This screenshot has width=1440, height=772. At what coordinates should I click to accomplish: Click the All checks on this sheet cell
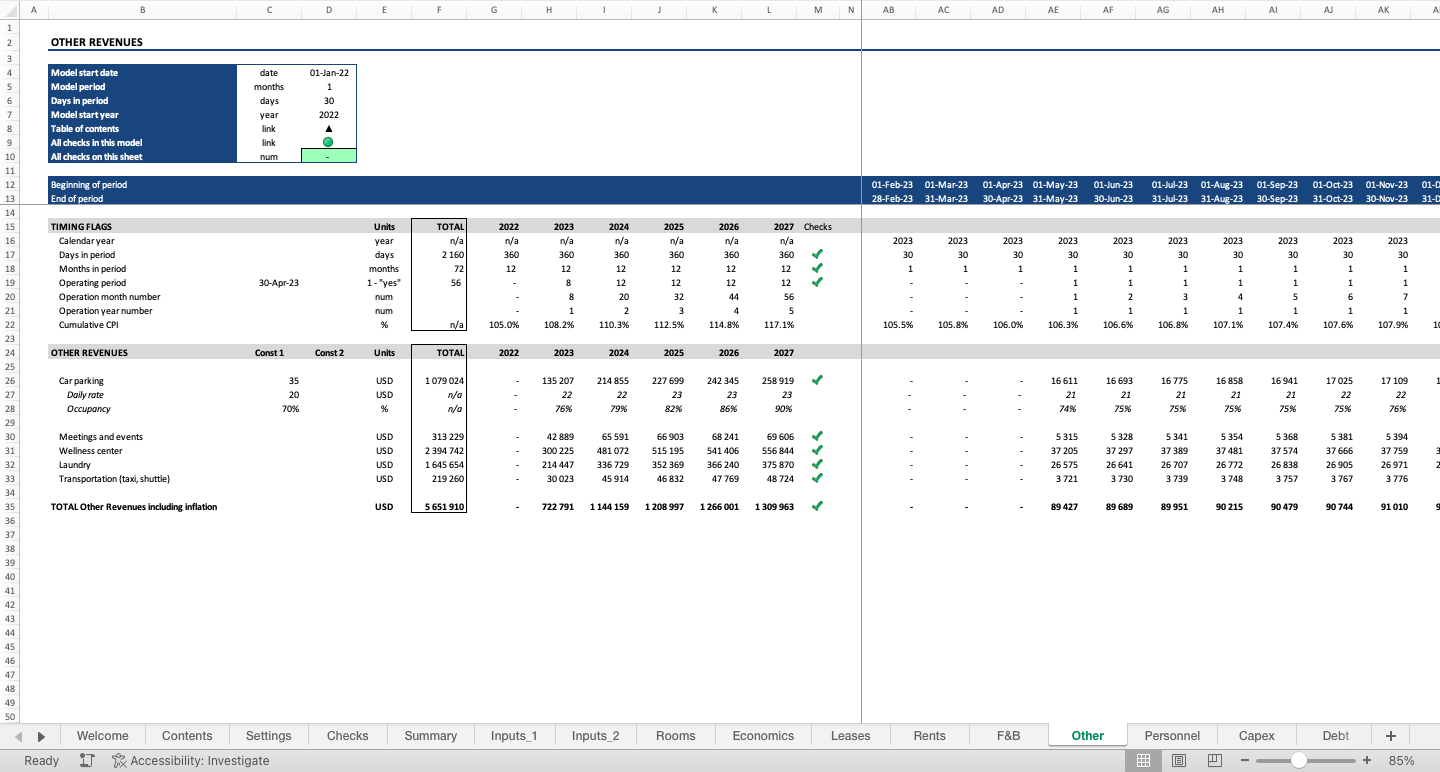[x=329, y=156]
